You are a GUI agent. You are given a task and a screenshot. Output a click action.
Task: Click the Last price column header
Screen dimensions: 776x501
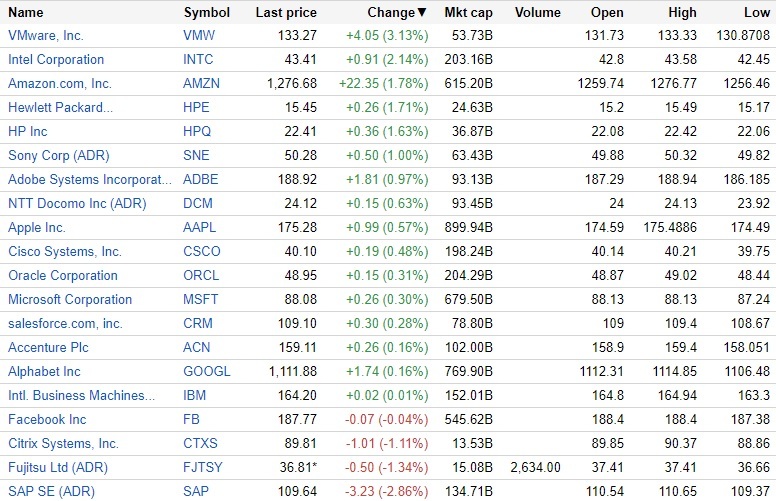pyautogui.click(x=286, y=13)
